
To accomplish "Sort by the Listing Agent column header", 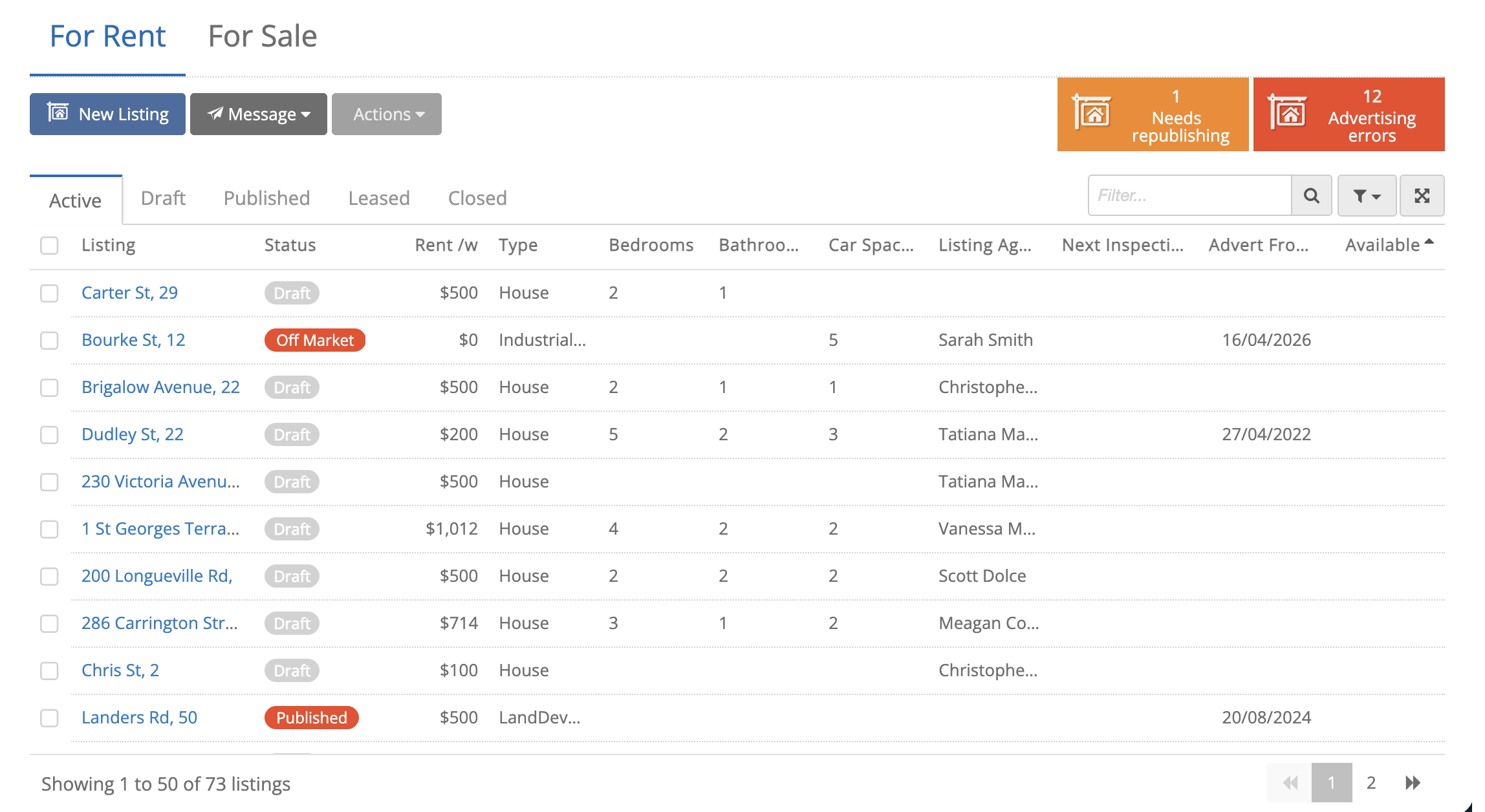I will click(984, 246).
